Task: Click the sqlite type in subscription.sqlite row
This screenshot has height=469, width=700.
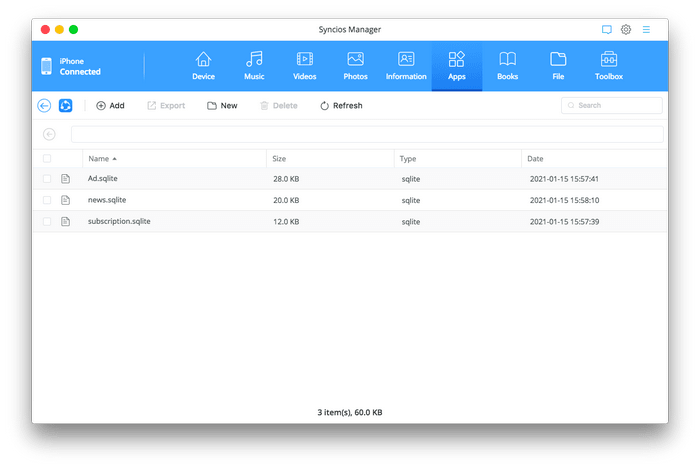Action: pyautogui.click(x=411, y=222)
